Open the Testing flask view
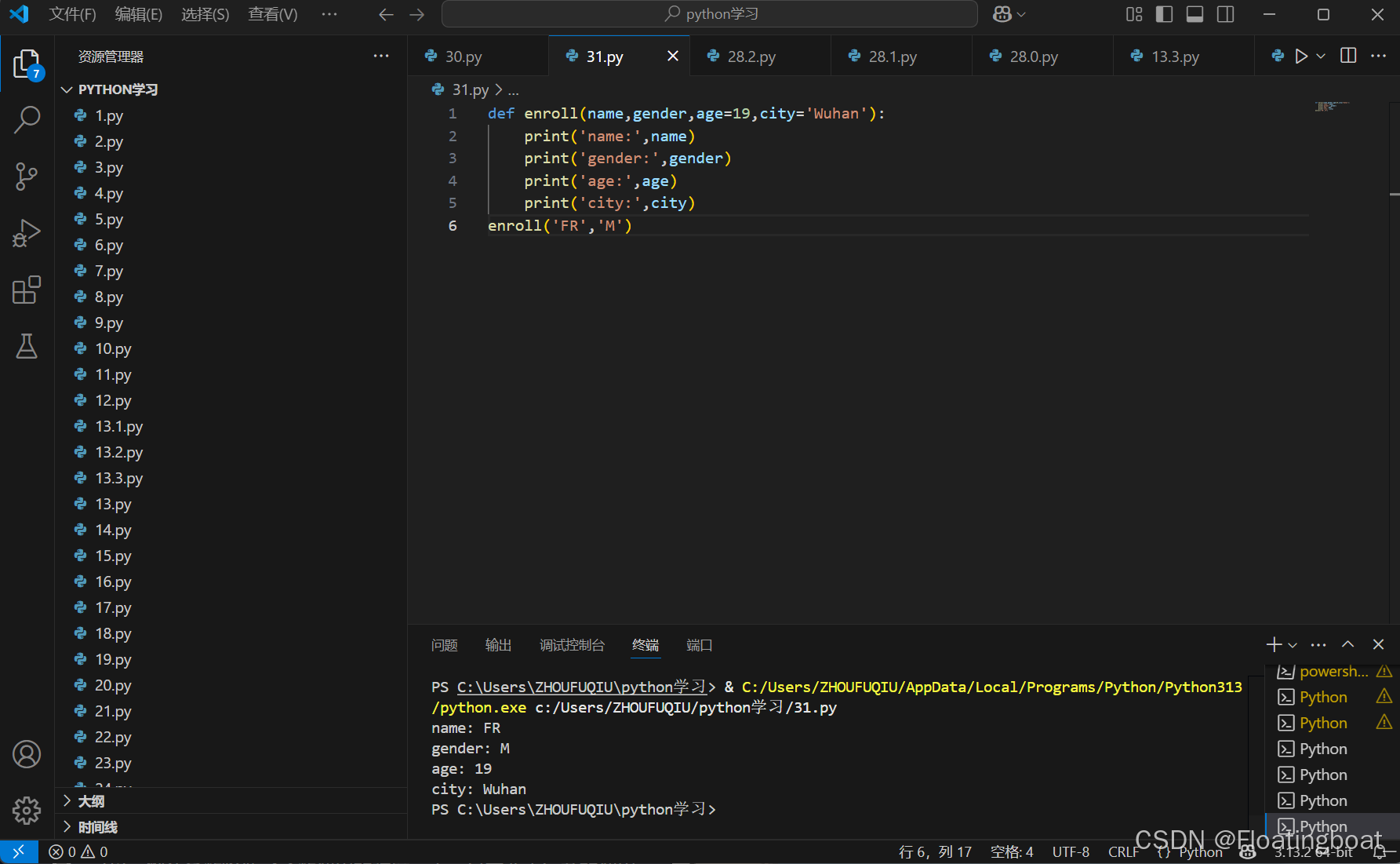Screen dimensions: 1400x864 point(27,346)
